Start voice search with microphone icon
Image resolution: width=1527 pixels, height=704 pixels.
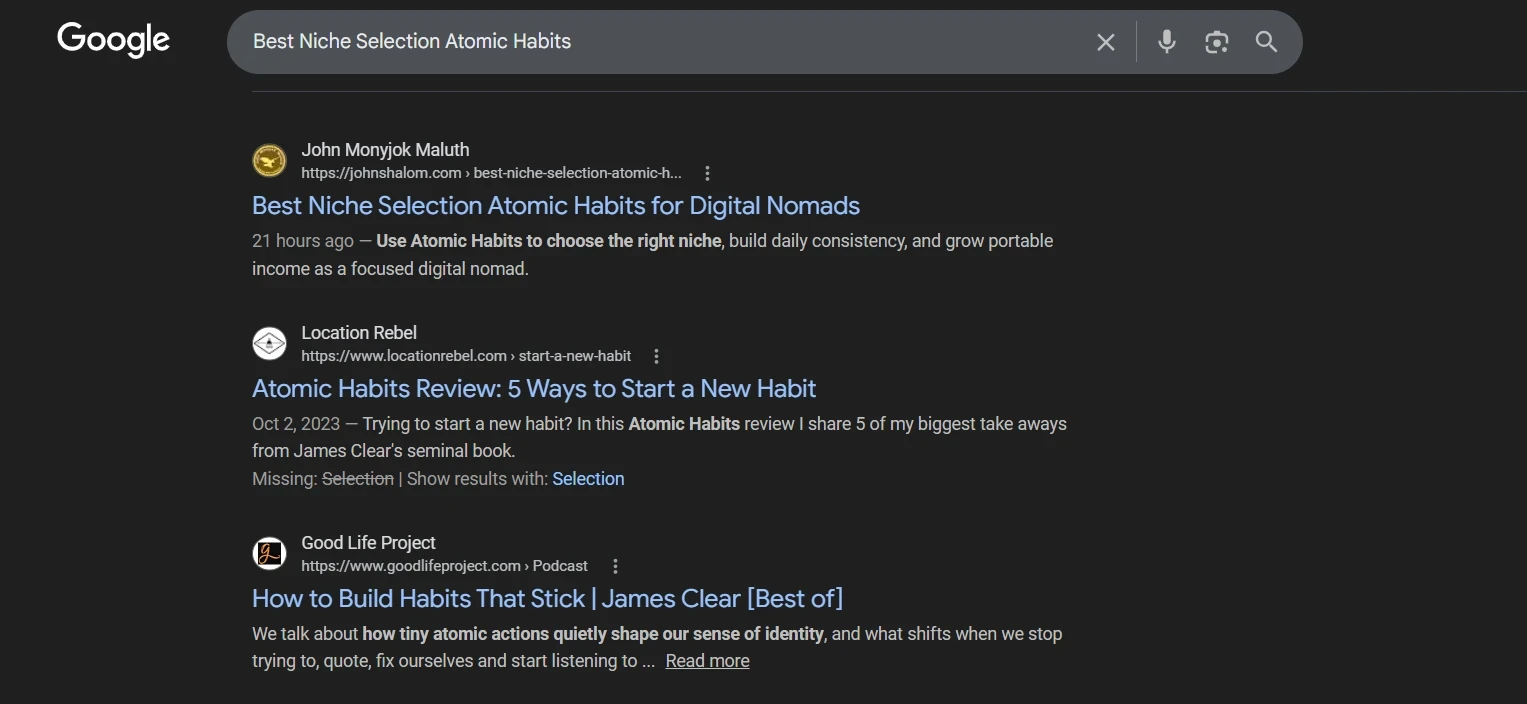coord(1166,42)
